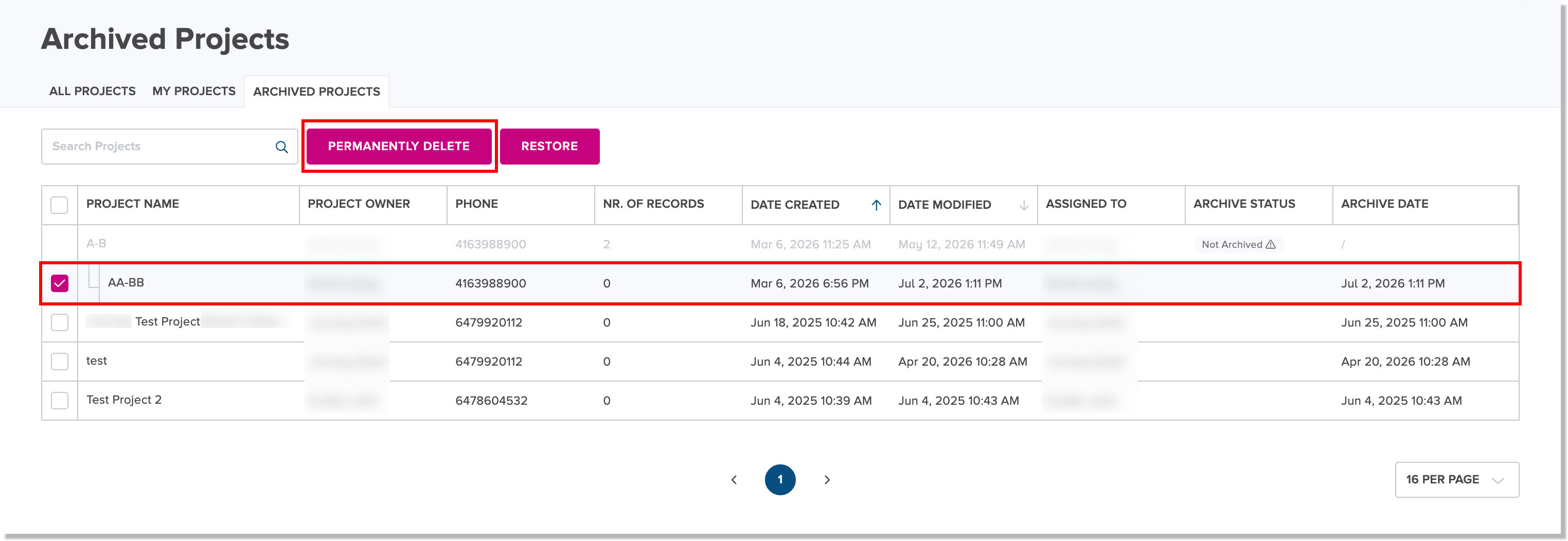Switch to All Projects tab
The image size is (1568, 541).
click(x=93, y=92)
